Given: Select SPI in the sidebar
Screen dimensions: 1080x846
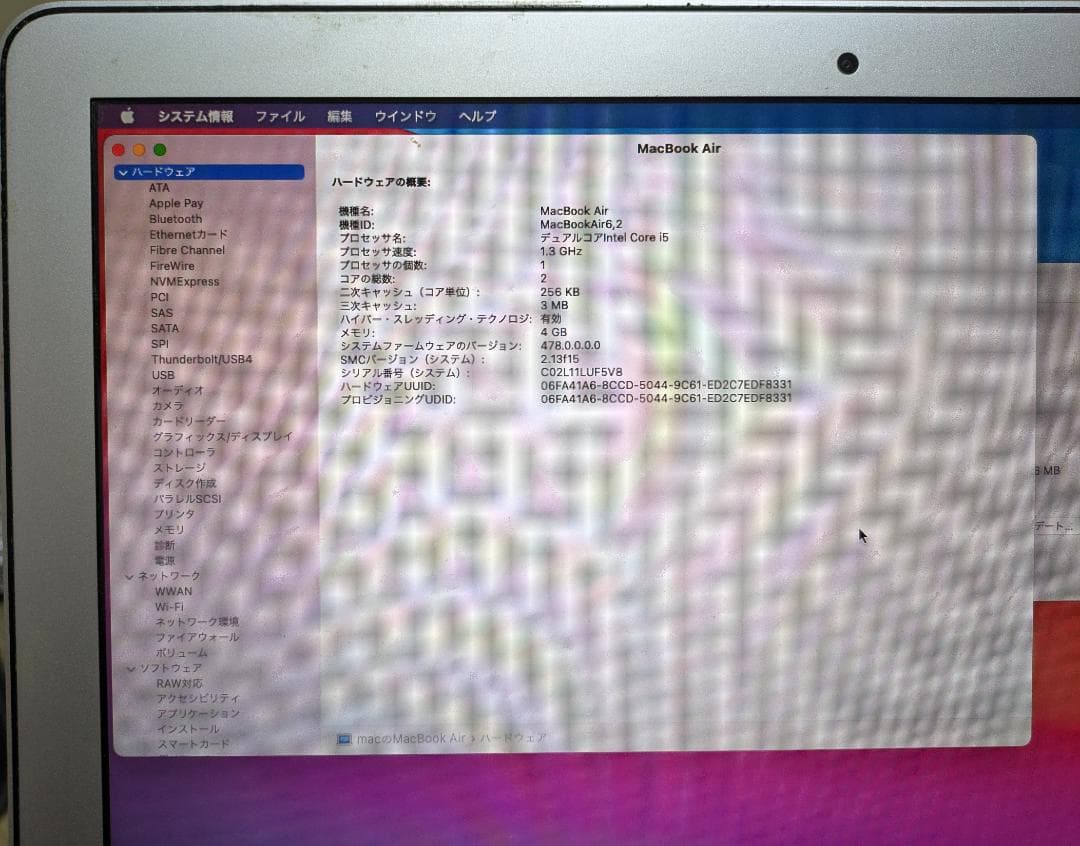Looking at the screenshot, I should click(x=160, y=344).
